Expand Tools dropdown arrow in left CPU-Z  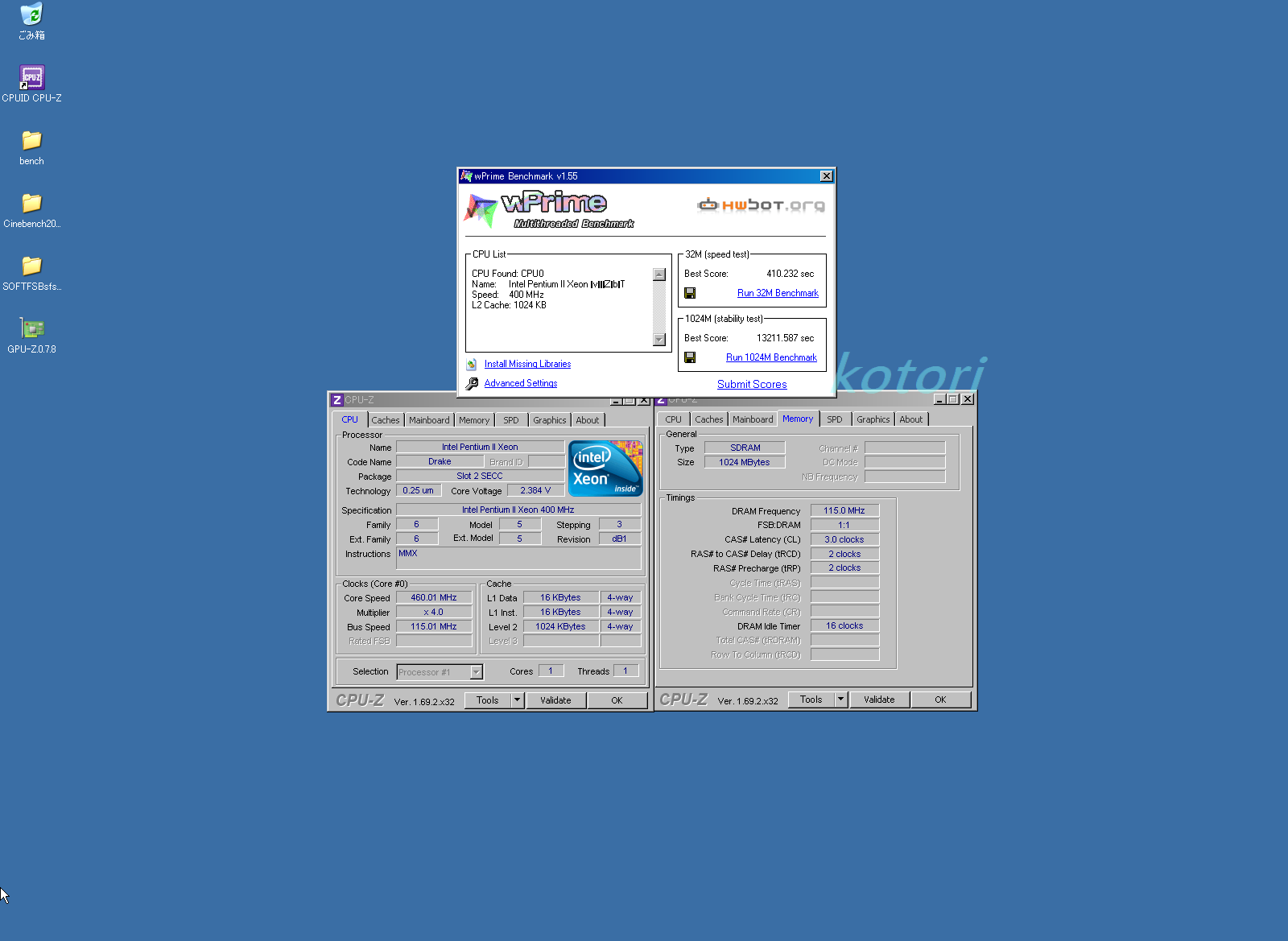(x=517, y=700)
